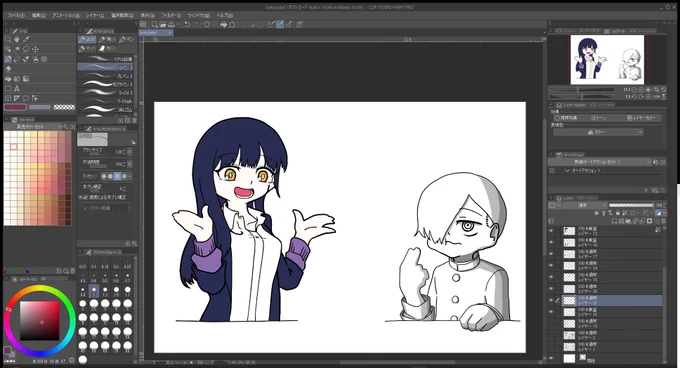The image size is (680, 368).
Task: Click the layer opacity slider
Action: (x=631, y=205)
